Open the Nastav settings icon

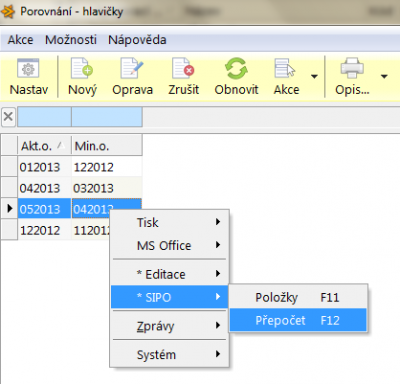(28, 69)
